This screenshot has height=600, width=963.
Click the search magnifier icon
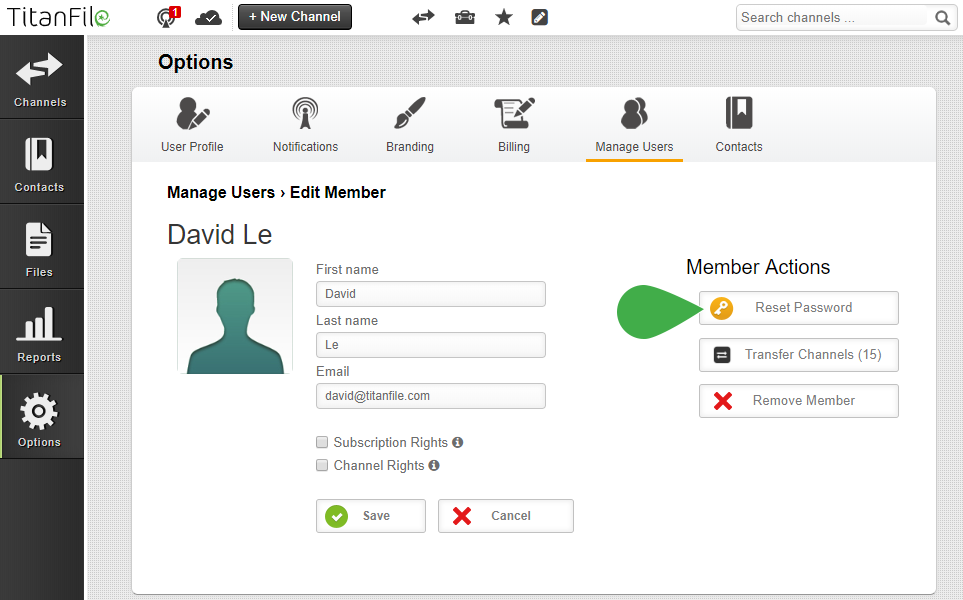(x=942, y=17)
